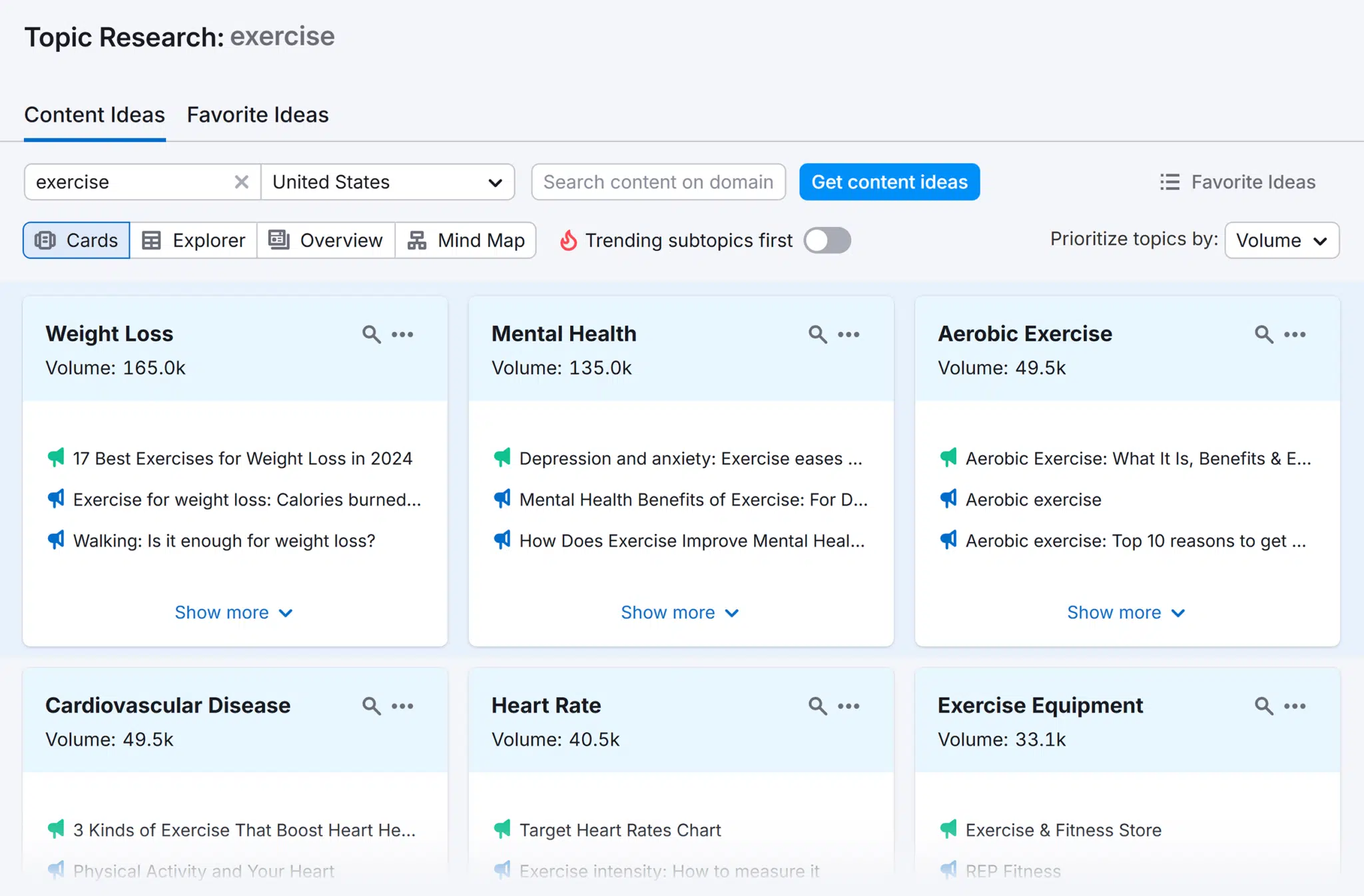Switch to the Content Ideas tab
This screenshot has height=896, width=1364.
[94, 114]
